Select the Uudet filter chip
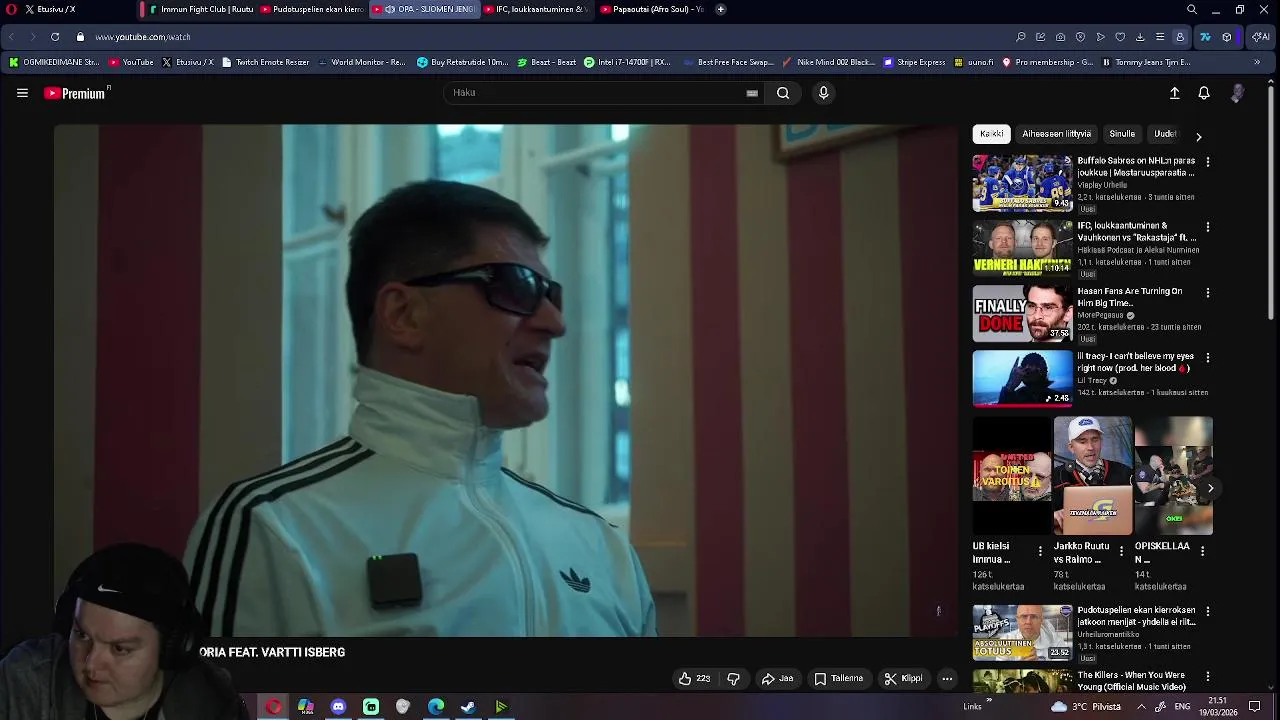 click(x=1165, y=134)
